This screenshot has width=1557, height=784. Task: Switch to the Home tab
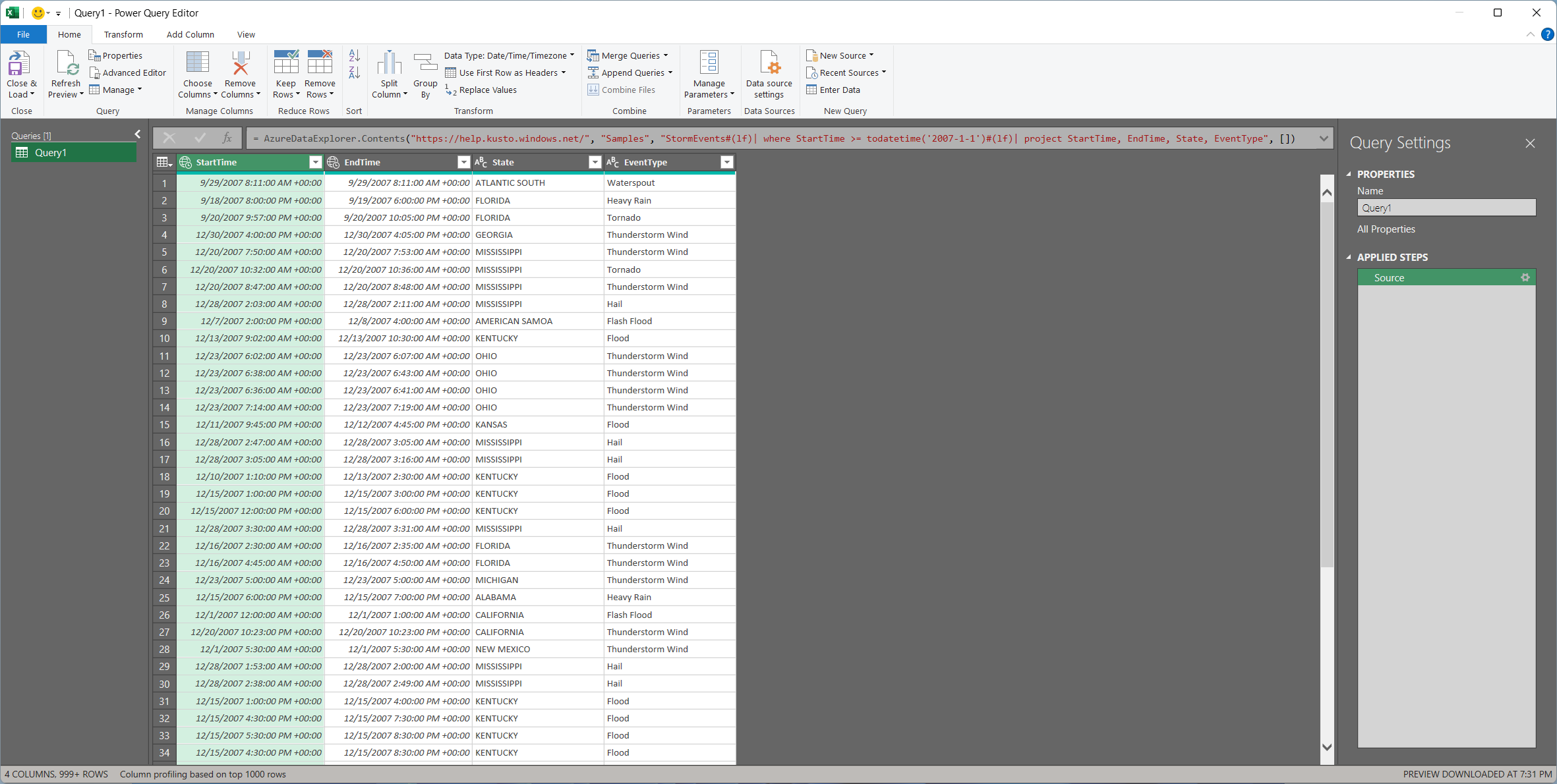click(x=69, y=35)
